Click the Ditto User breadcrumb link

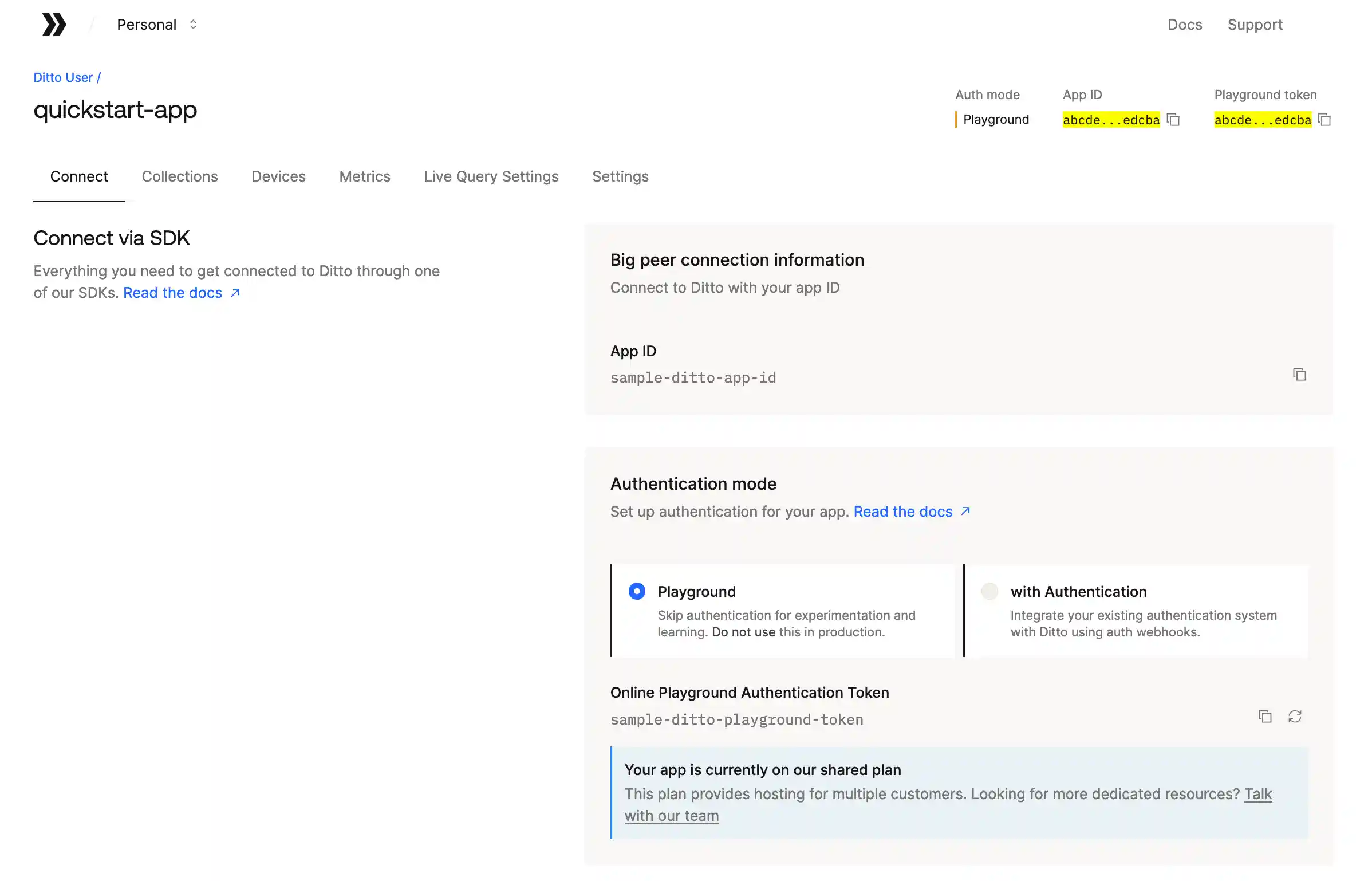(x=63, y=77)
